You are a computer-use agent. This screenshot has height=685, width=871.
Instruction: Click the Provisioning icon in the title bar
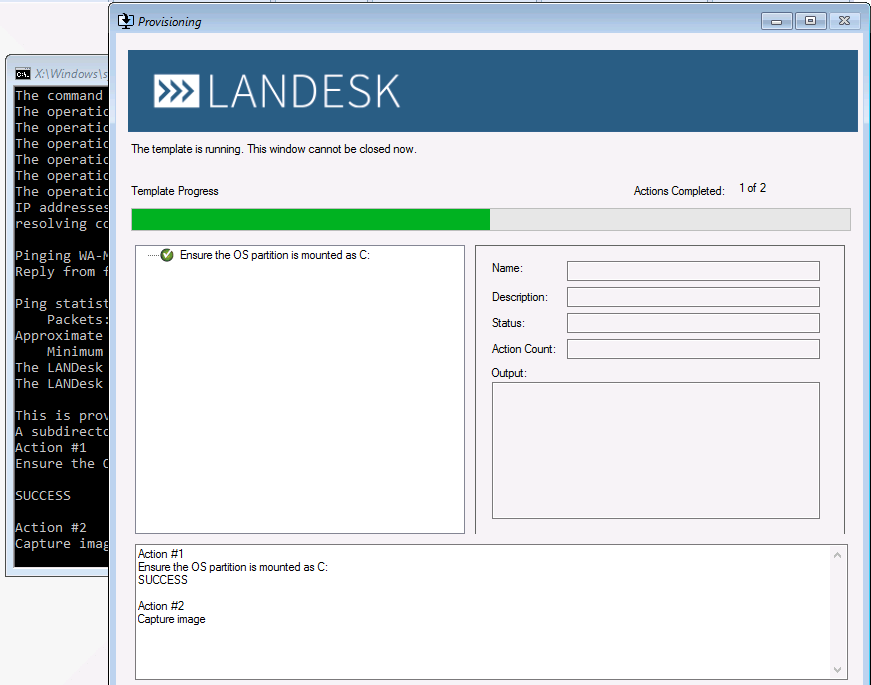click(x=124, y=20)
